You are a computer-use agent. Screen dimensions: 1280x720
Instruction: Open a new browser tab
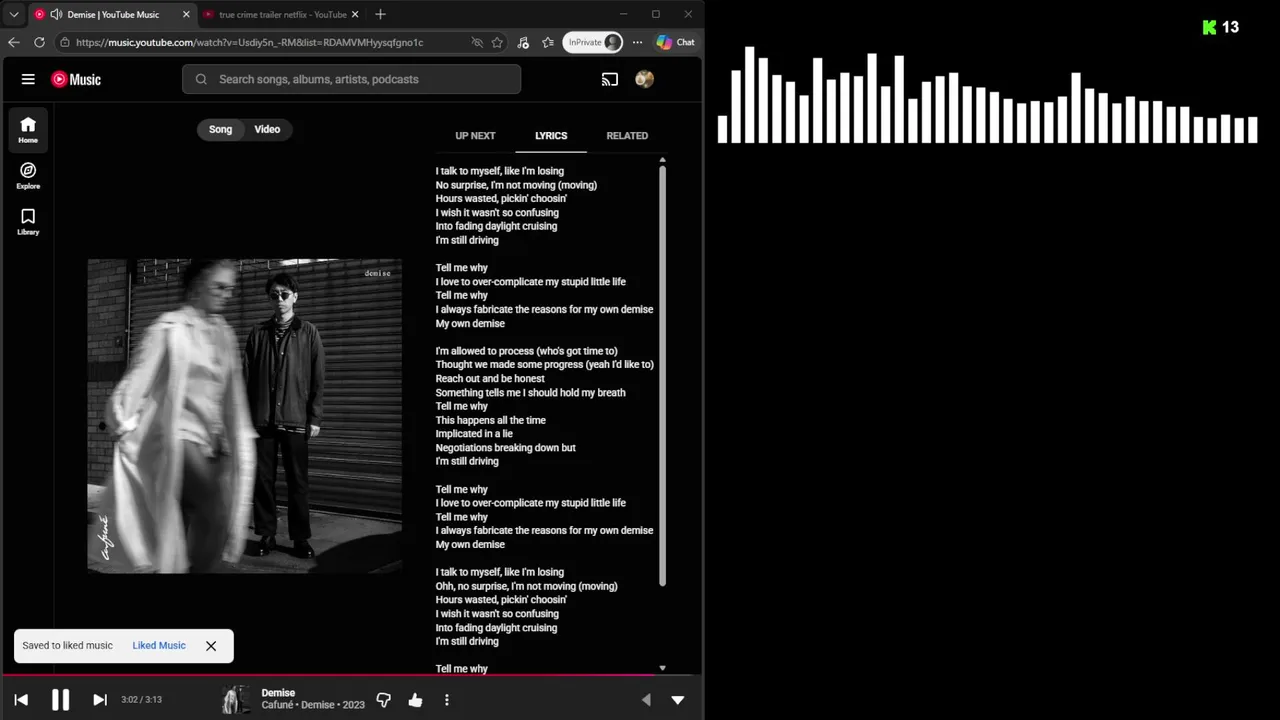(x=380, y=14)
